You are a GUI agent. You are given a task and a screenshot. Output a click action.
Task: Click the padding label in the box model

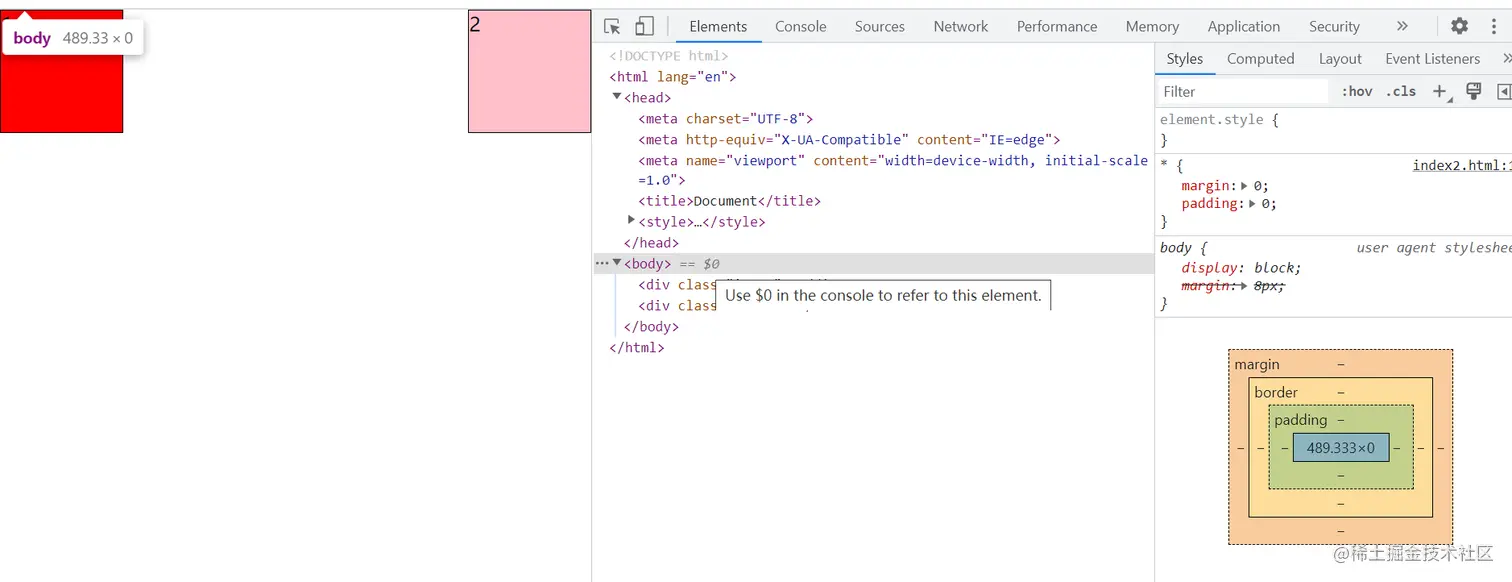(x=1301, y=420)
